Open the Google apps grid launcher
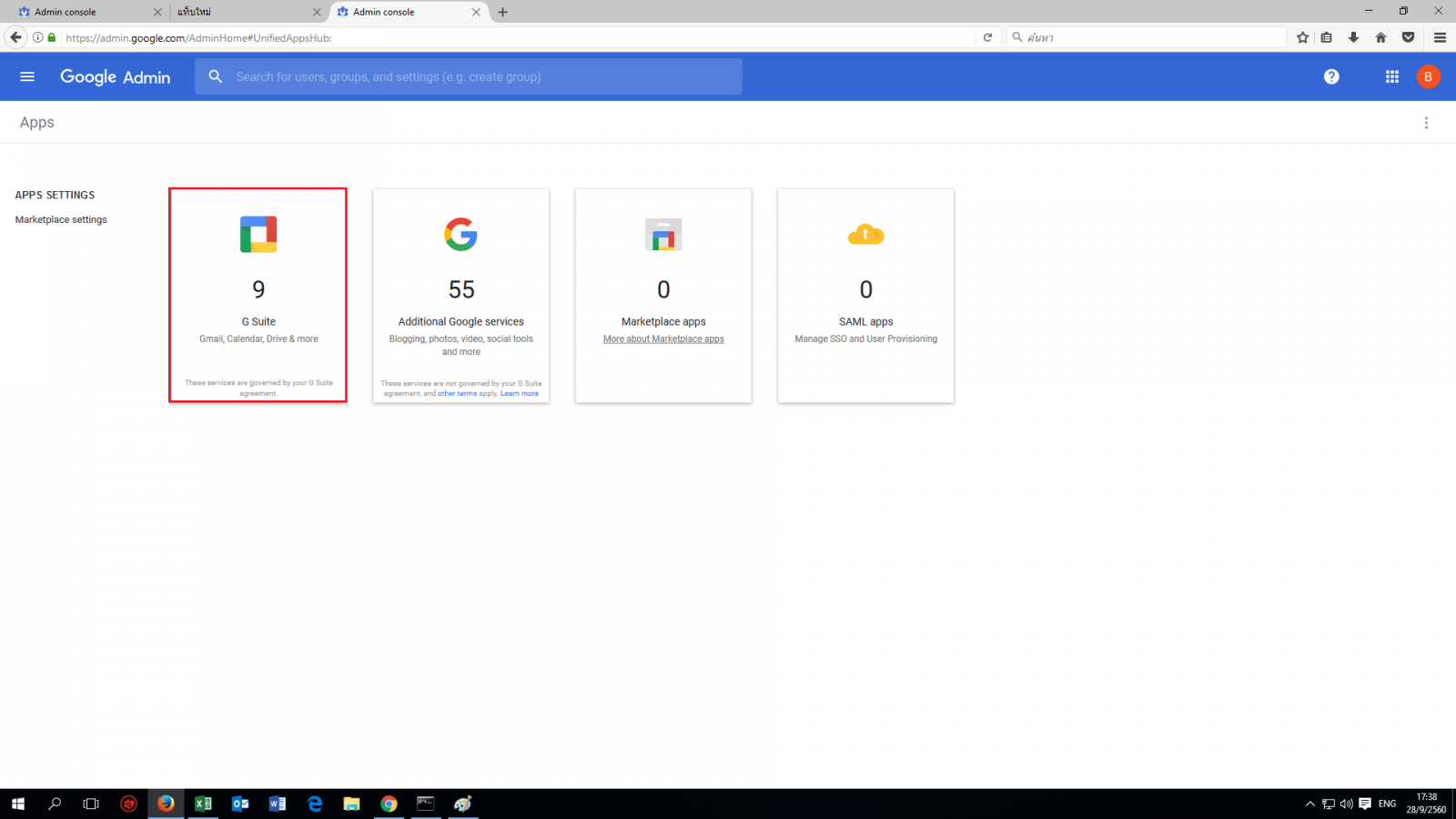The image size is (1456, 819). point(1392,76)
